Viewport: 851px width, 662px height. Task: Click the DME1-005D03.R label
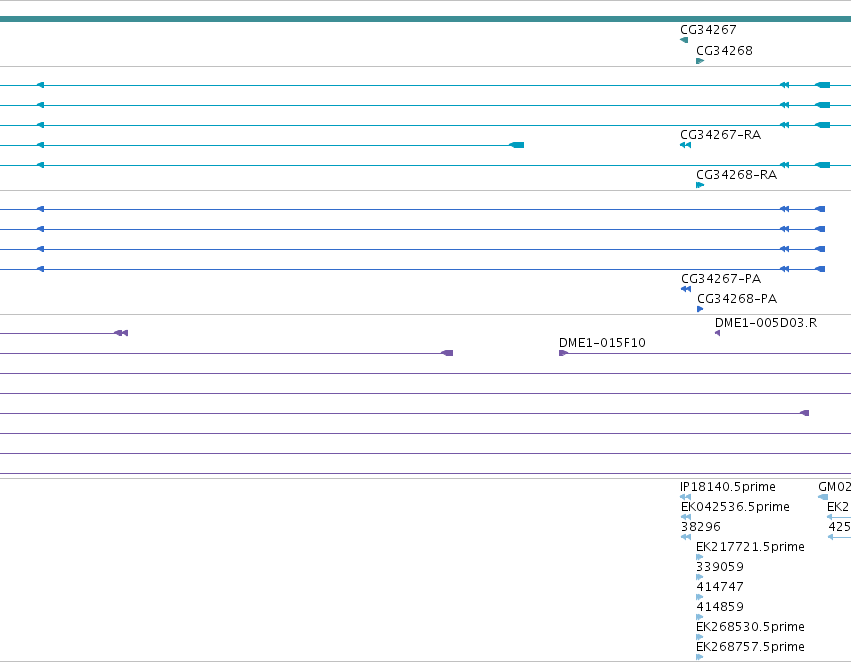coord(766,323)
